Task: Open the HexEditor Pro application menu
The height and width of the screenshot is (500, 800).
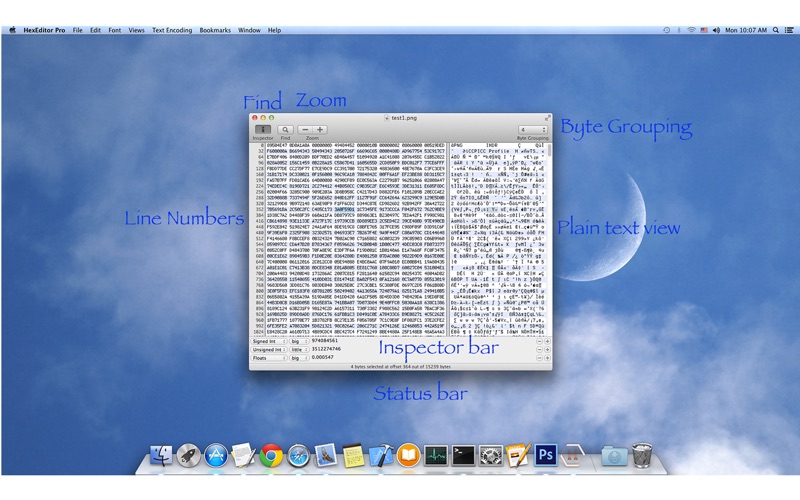Action: pos(44,30)
